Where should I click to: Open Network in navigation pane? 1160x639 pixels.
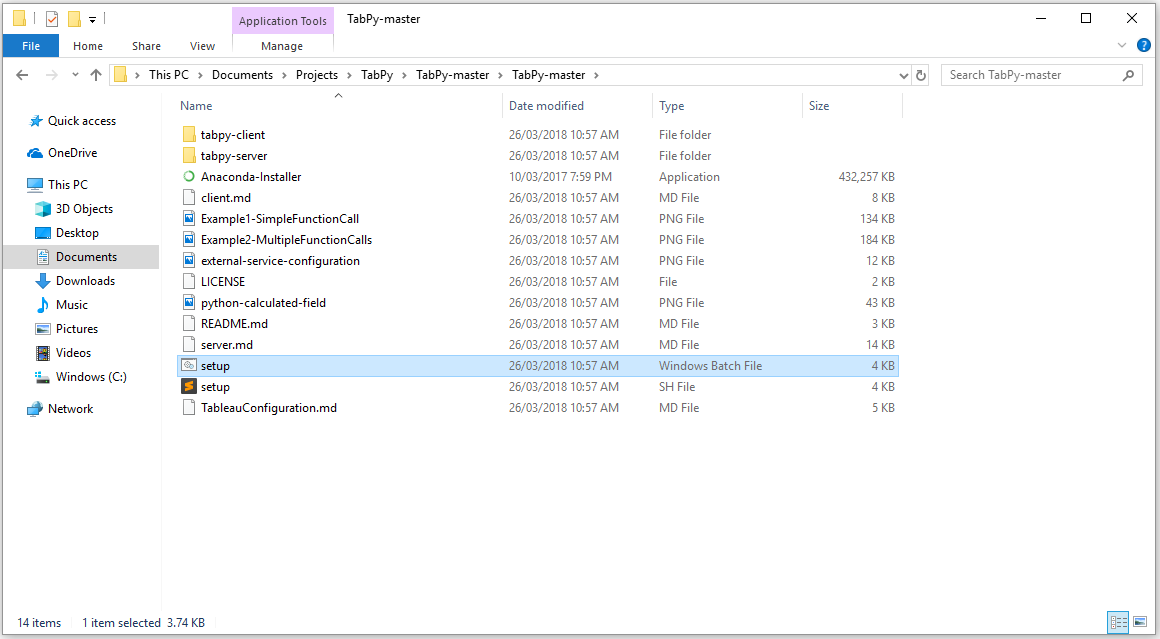[x=70, y=409]
